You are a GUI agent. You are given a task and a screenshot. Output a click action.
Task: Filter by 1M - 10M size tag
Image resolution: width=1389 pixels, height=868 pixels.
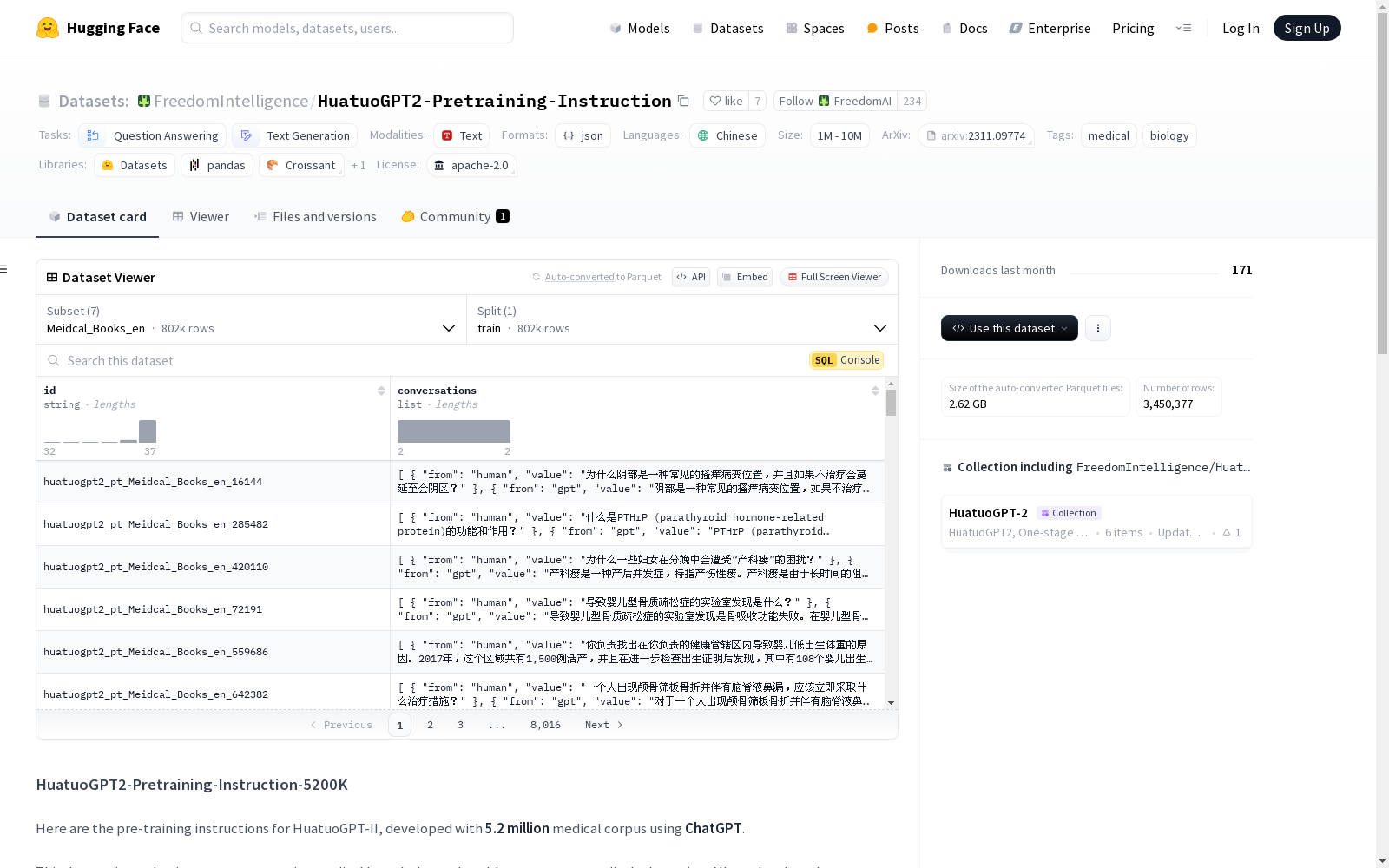pos(839,135)
